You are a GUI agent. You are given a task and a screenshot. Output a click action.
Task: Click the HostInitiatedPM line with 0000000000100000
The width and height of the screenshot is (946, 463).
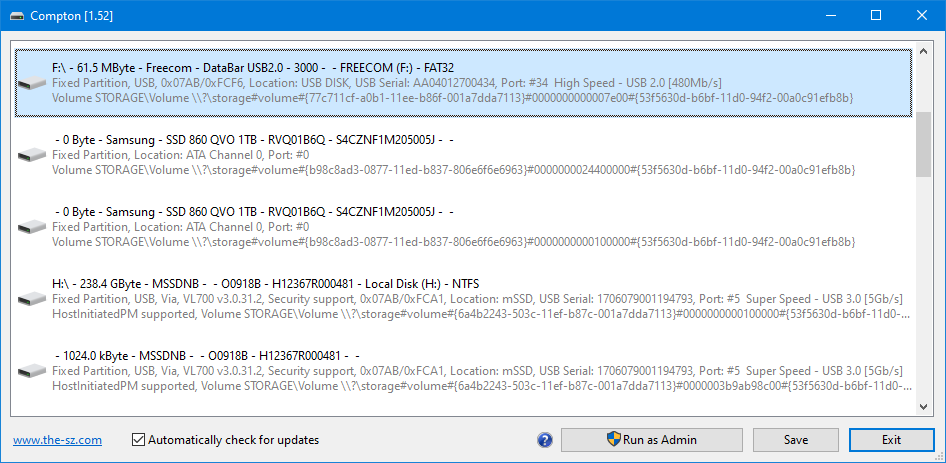click(481, 314)
